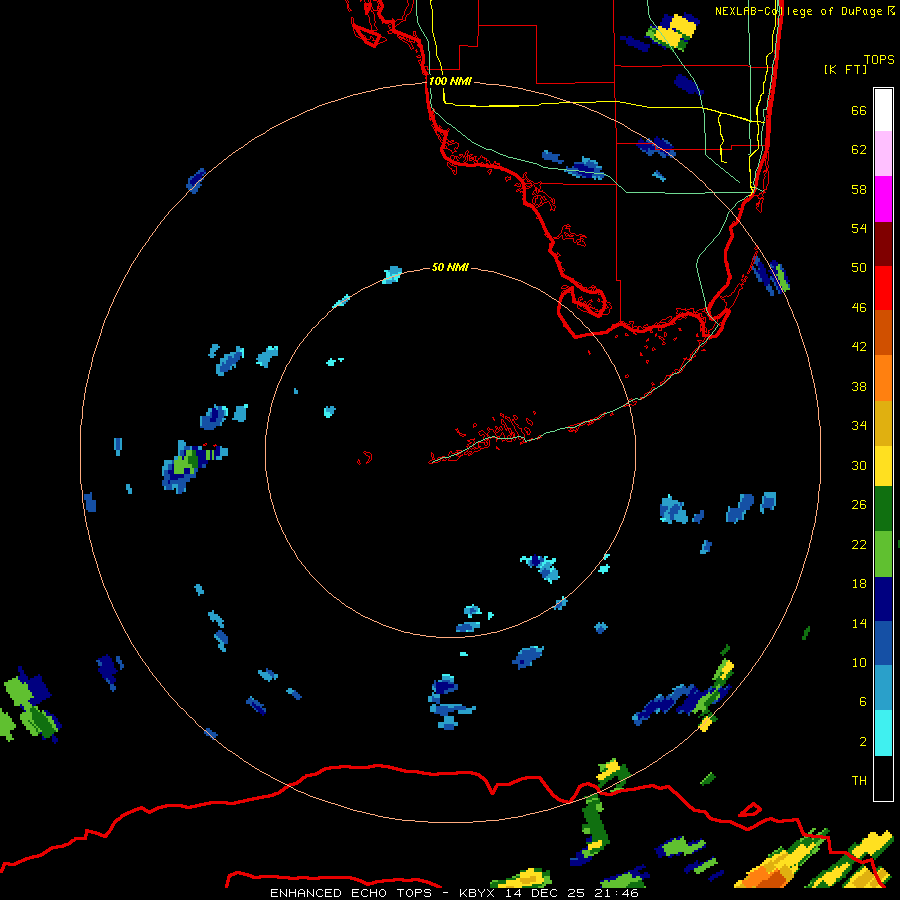Click the bright red color scale swatch

(x=883, y=288)
